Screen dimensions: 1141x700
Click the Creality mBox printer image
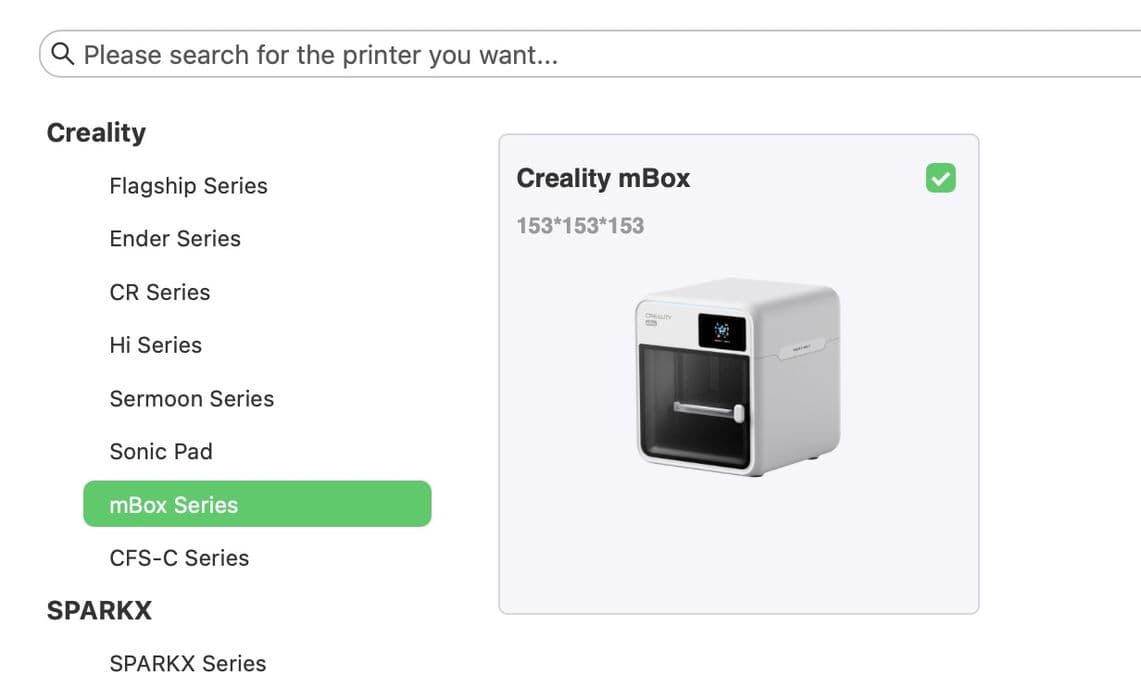click(x=738, y=376)
